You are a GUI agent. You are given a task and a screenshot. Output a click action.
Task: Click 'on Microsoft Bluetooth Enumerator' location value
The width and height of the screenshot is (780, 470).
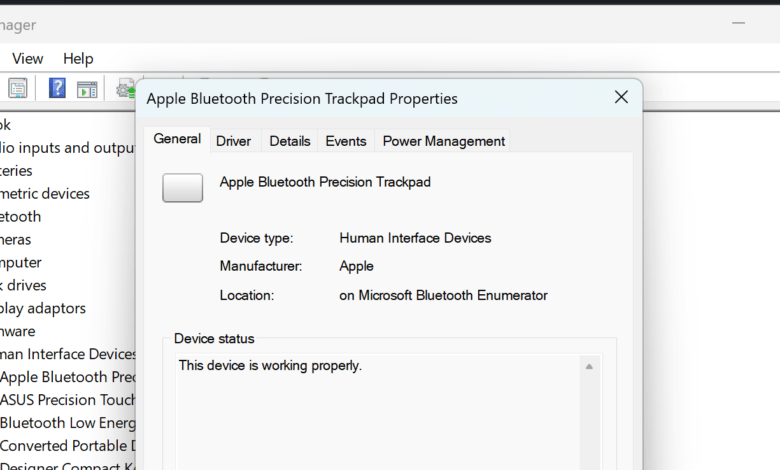(443, 295)
